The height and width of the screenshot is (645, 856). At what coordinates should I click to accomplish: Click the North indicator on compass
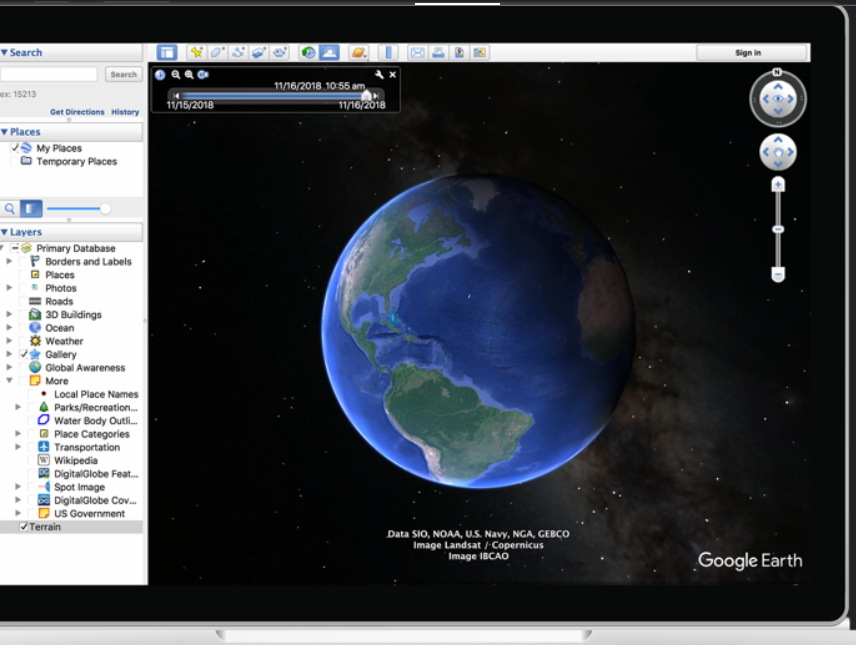(777, 72)
